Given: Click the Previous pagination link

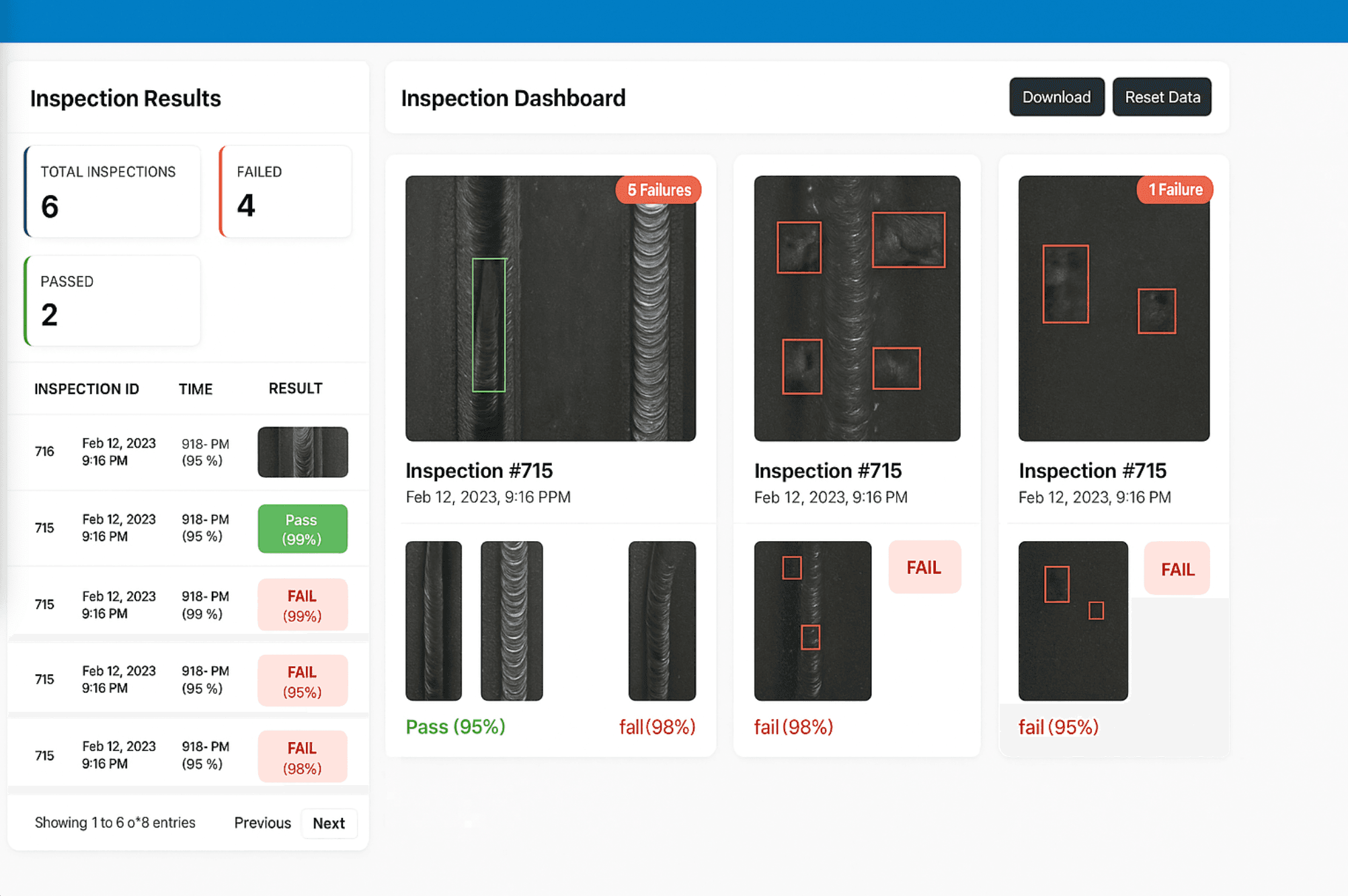Looking at the screenshot, I should click(262, 823).
